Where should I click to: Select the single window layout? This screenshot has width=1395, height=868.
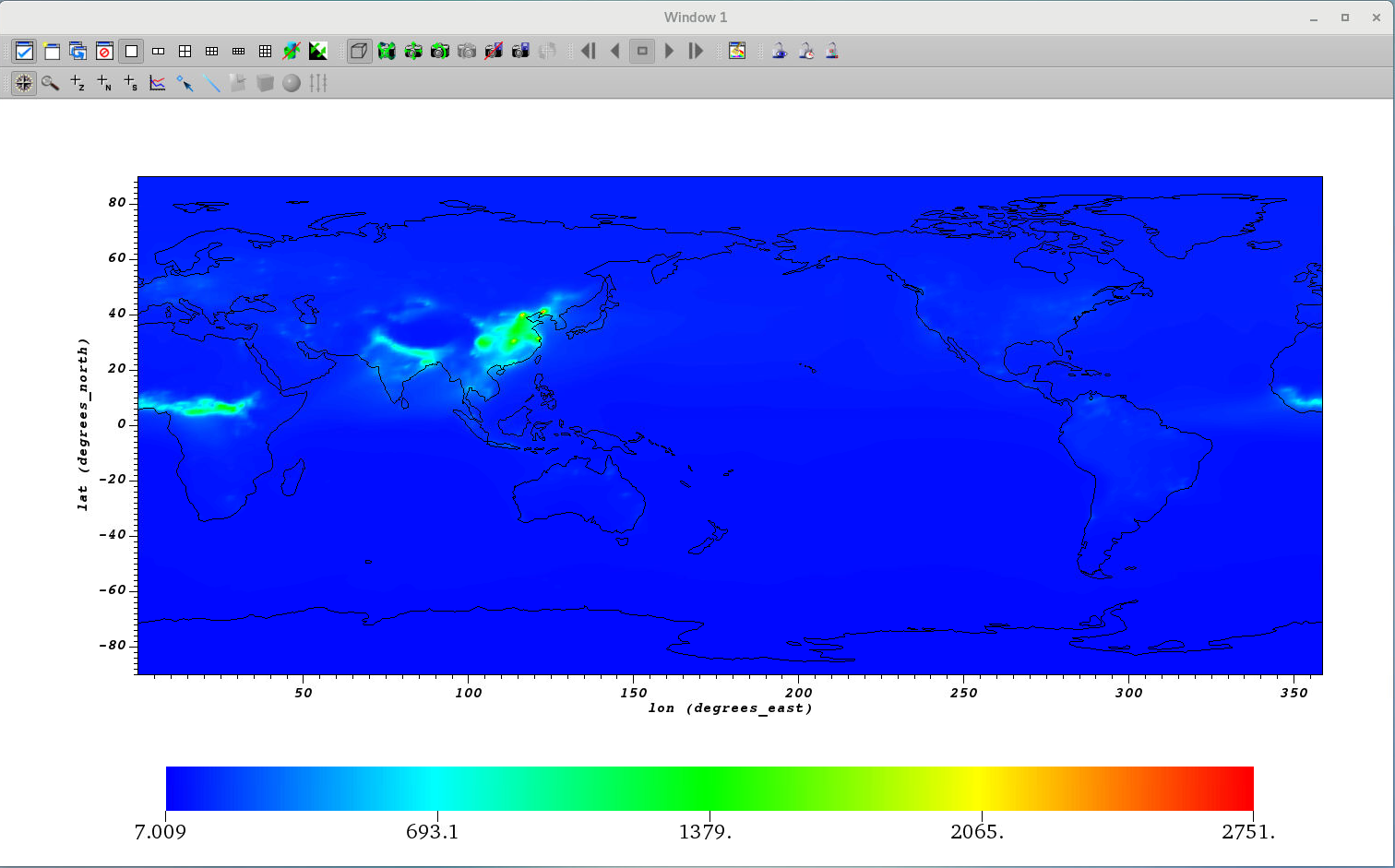coord(131,52)
